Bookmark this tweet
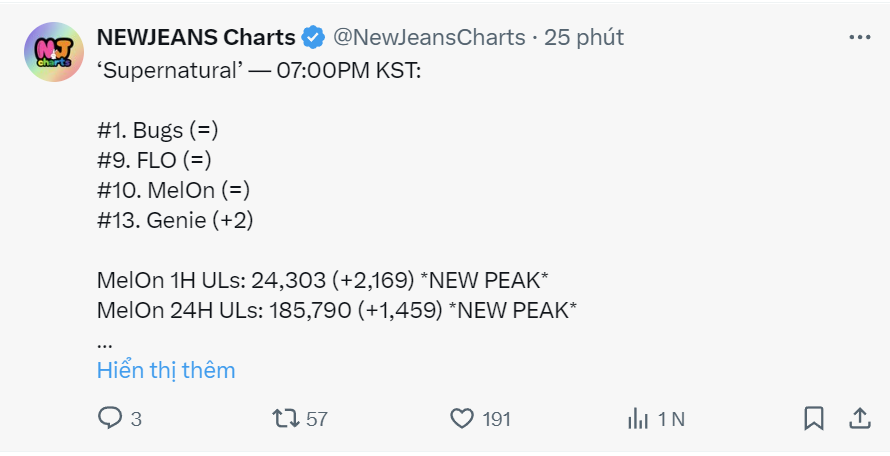This screenshot has width=890, height=456. click(x=814, y=418)
